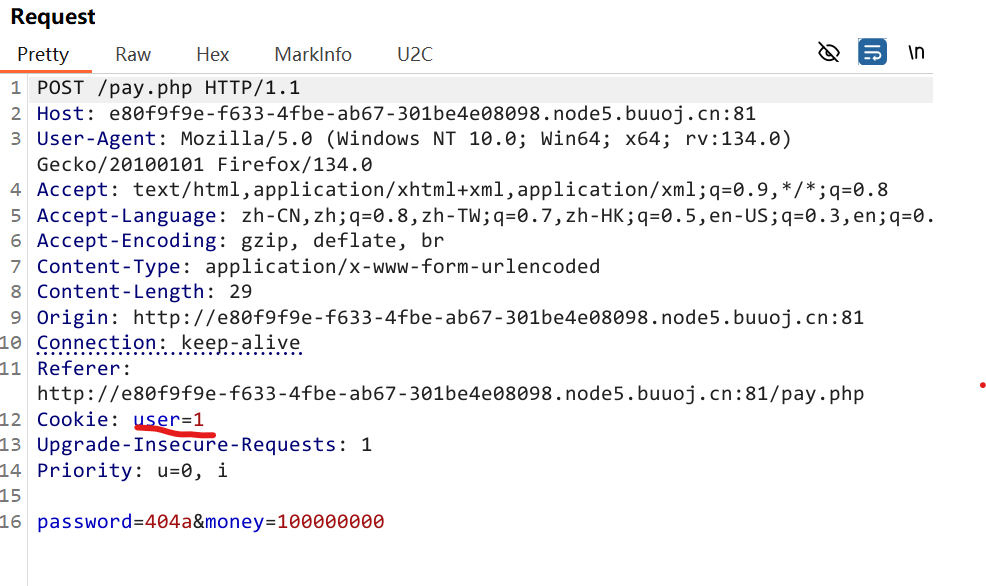Click the Content-Type header value
Viewport: 986px width, 586px height.
click(402, 267)
